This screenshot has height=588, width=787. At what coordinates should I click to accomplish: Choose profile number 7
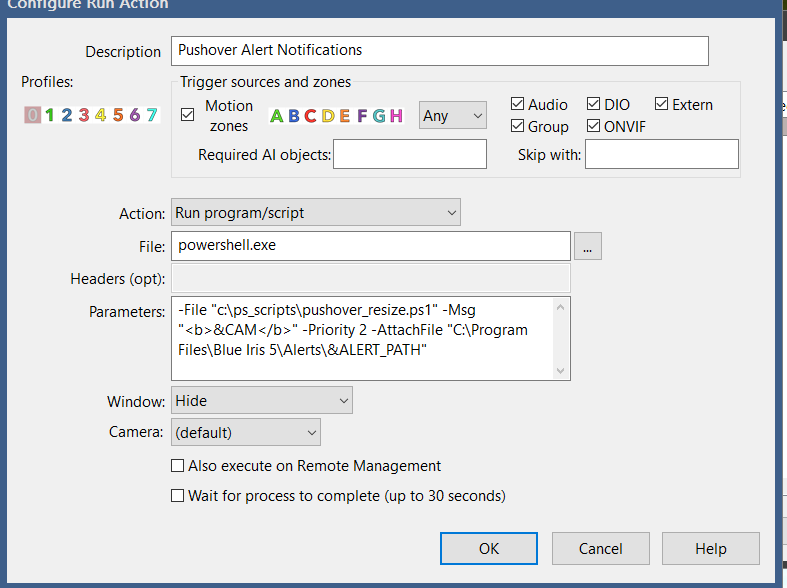pyautogui.click(x=151, y=115)
